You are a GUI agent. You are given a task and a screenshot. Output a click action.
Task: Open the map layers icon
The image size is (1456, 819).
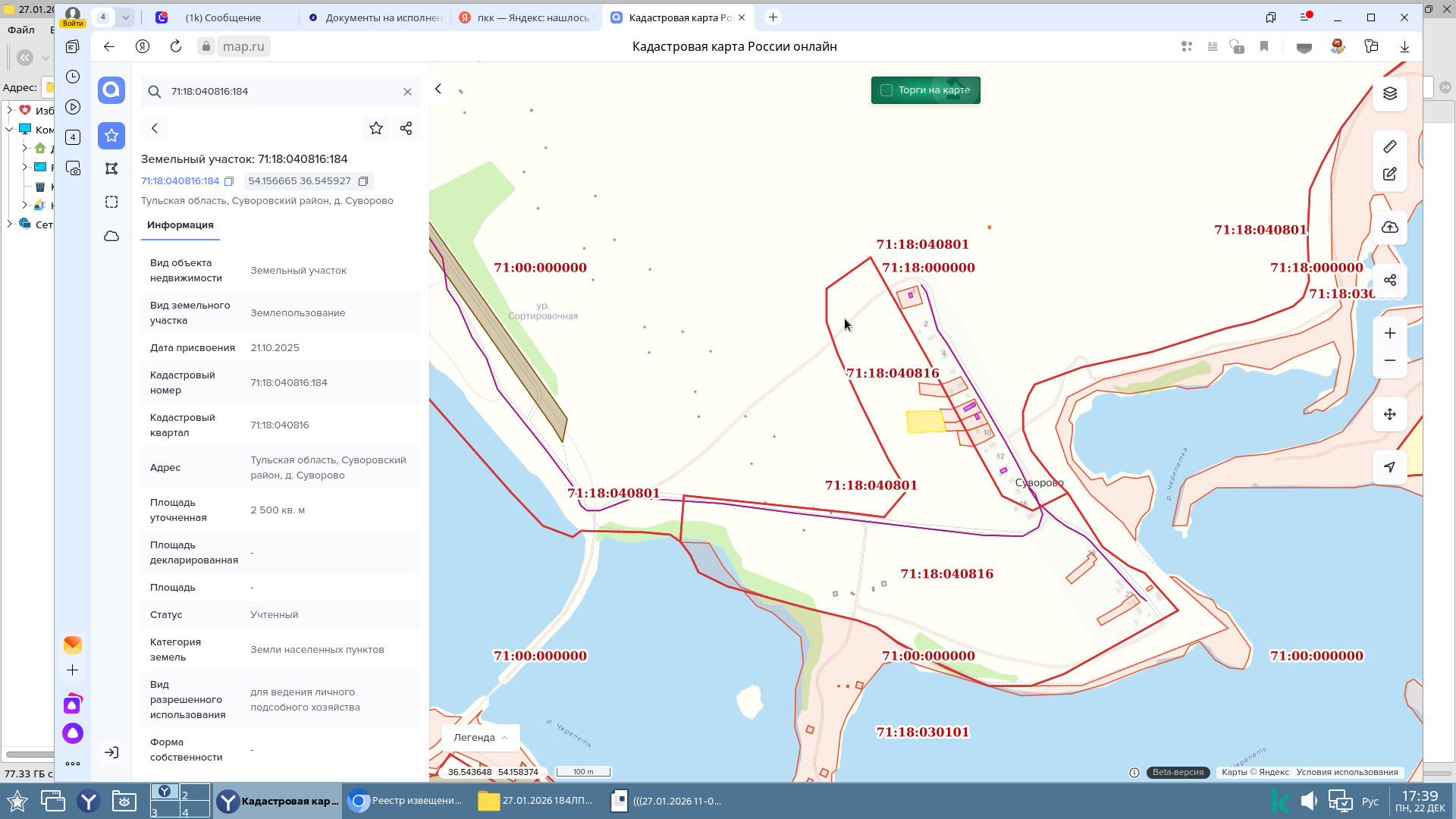[x=1389, y=93]
